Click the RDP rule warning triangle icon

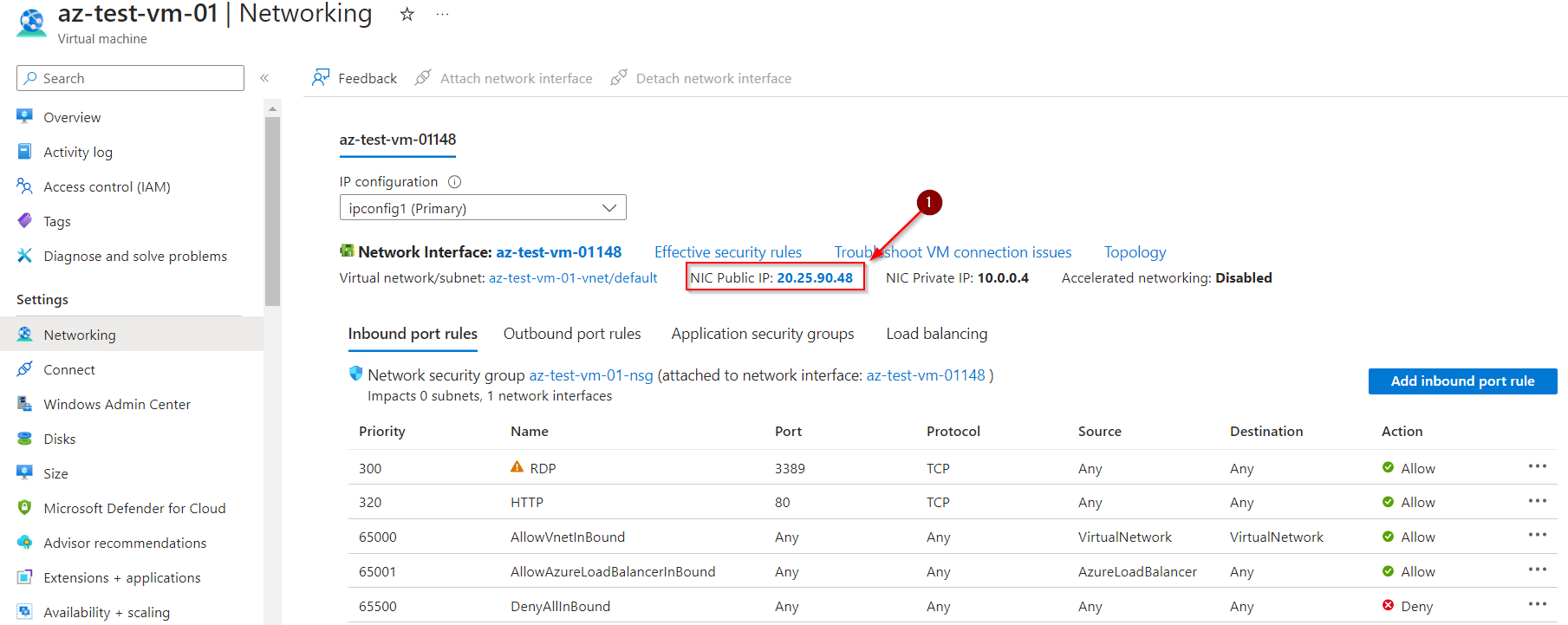click(x=517, y=467)
